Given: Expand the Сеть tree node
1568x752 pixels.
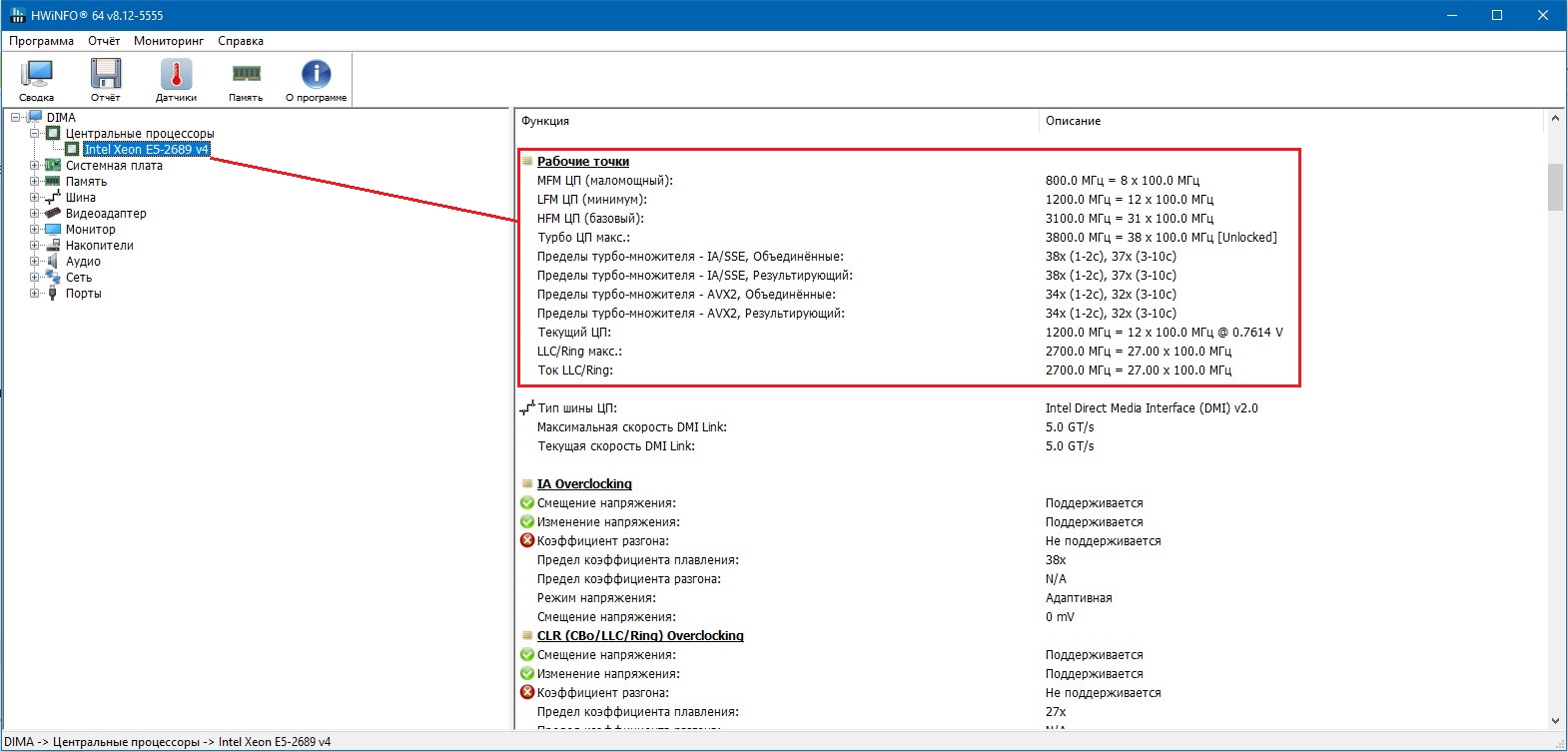Looking at the screenshot, I should tap(34, 277).
